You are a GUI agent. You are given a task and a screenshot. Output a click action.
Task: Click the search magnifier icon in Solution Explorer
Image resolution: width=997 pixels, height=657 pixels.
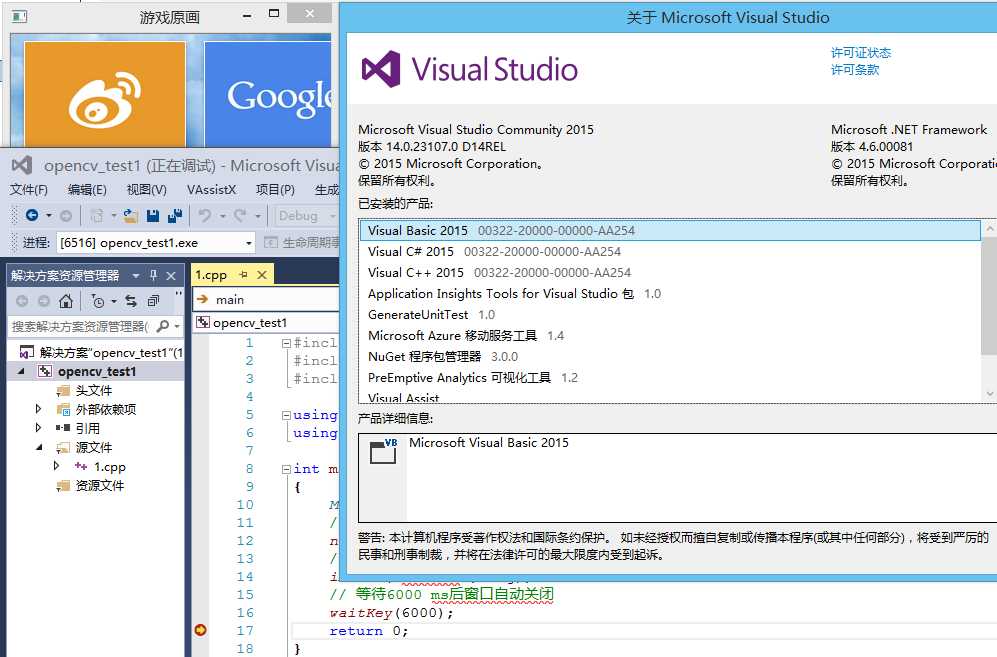(163, 326)
